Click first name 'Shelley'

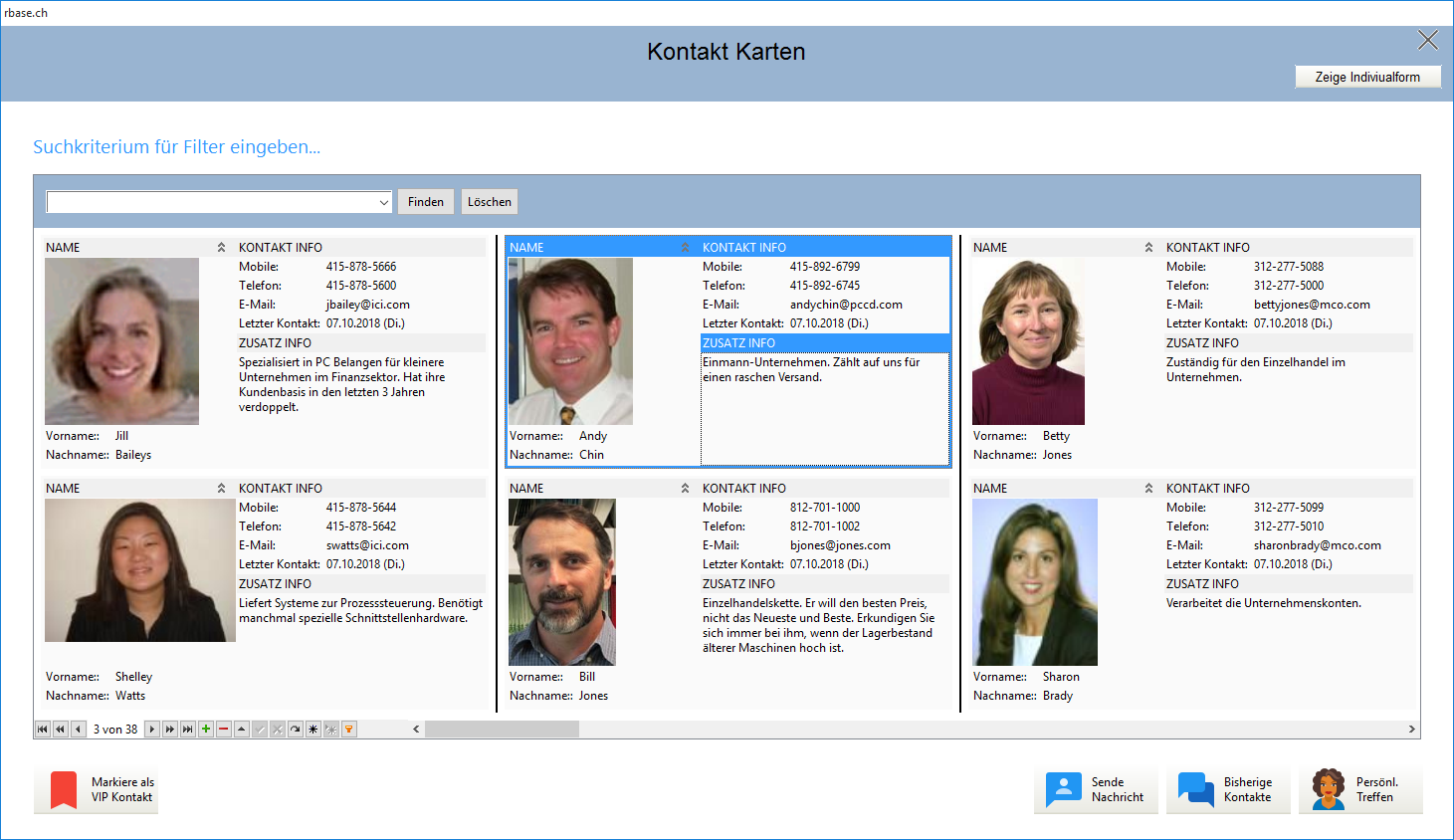[133, 677]
